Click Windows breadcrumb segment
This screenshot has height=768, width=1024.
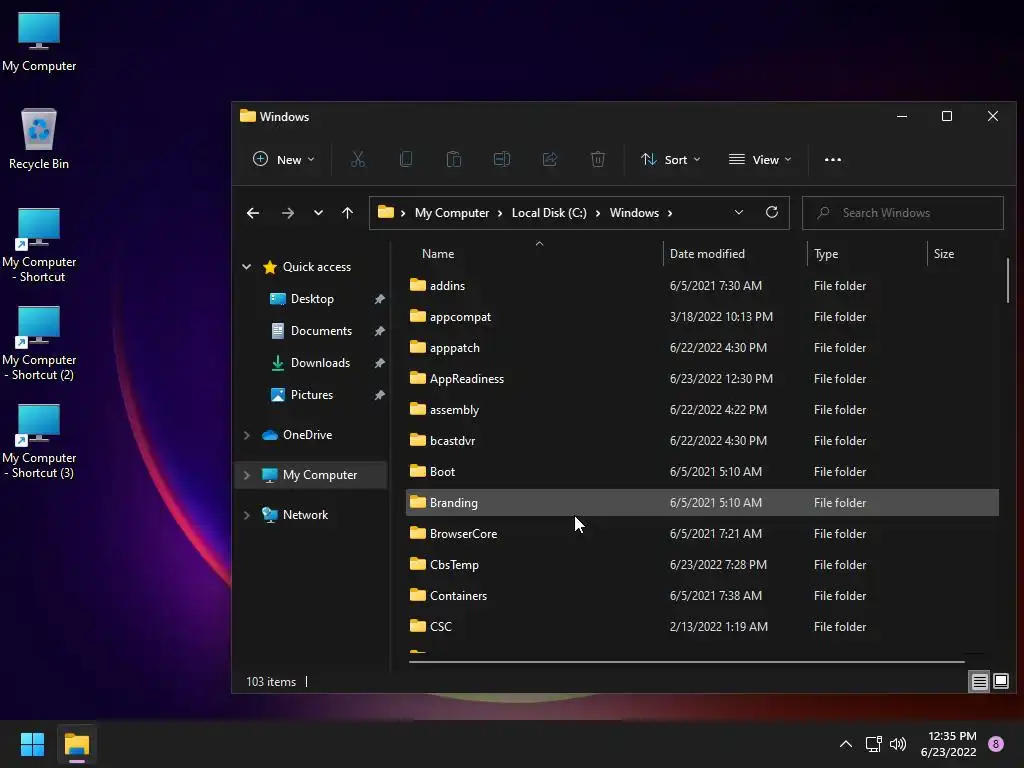[634, 213]
